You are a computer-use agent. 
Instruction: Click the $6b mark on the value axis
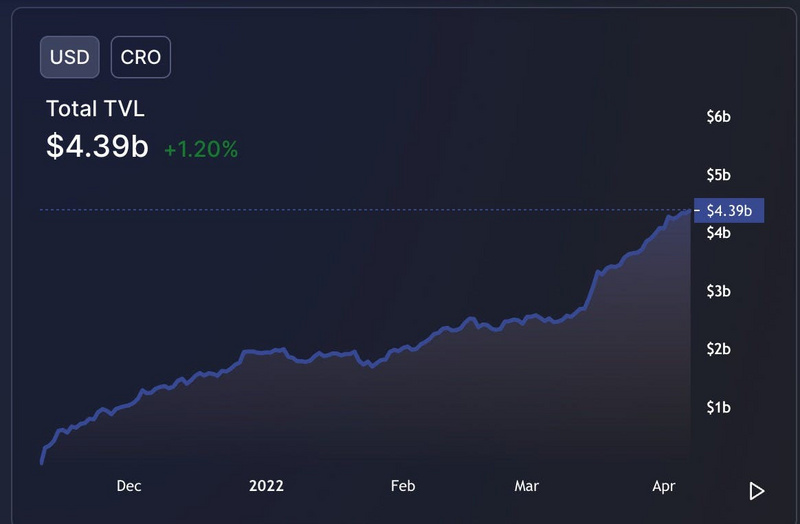tap(718, 117)
